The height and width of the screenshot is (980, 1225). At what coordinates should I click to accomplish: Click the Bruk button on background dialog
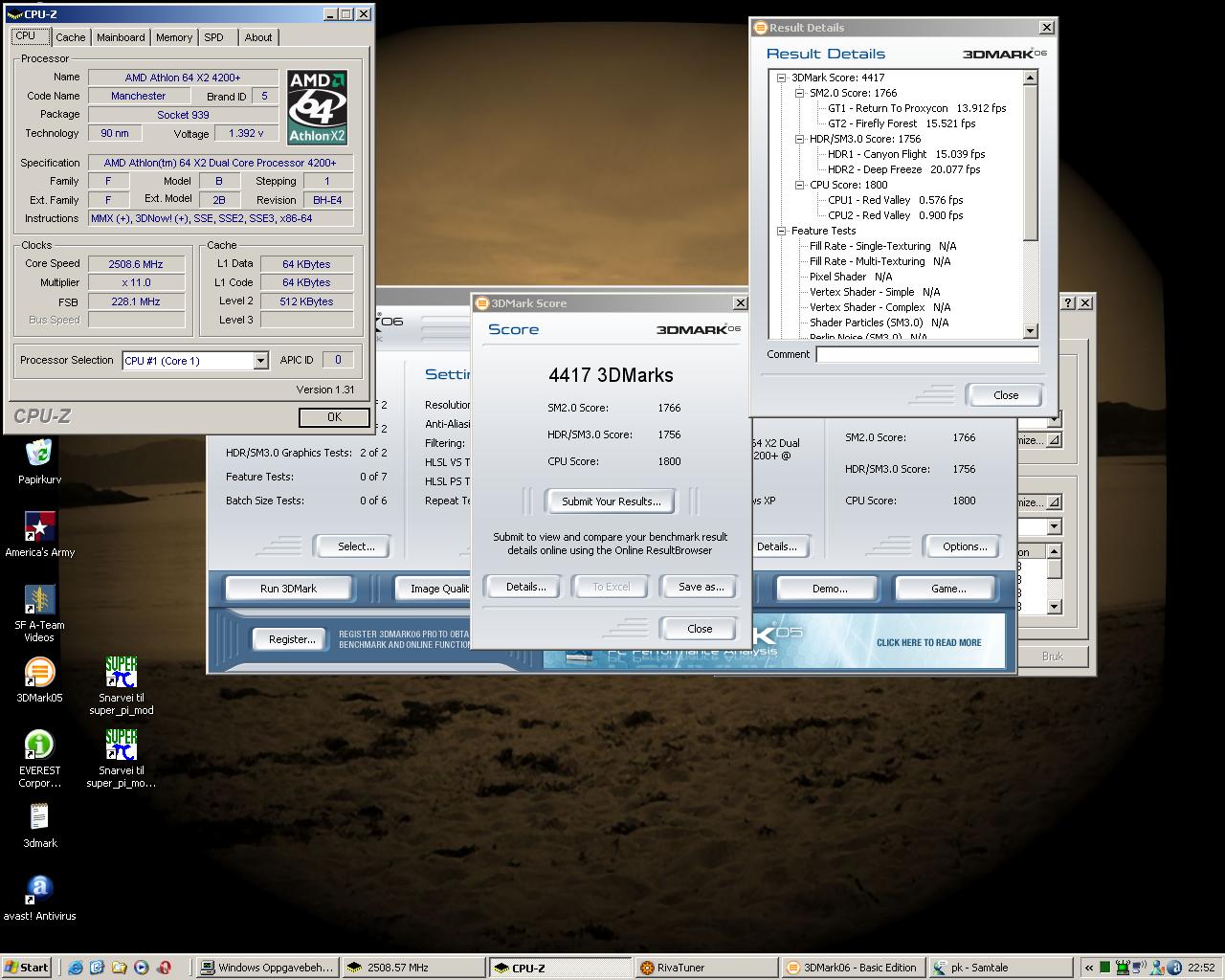point(1052,657)
